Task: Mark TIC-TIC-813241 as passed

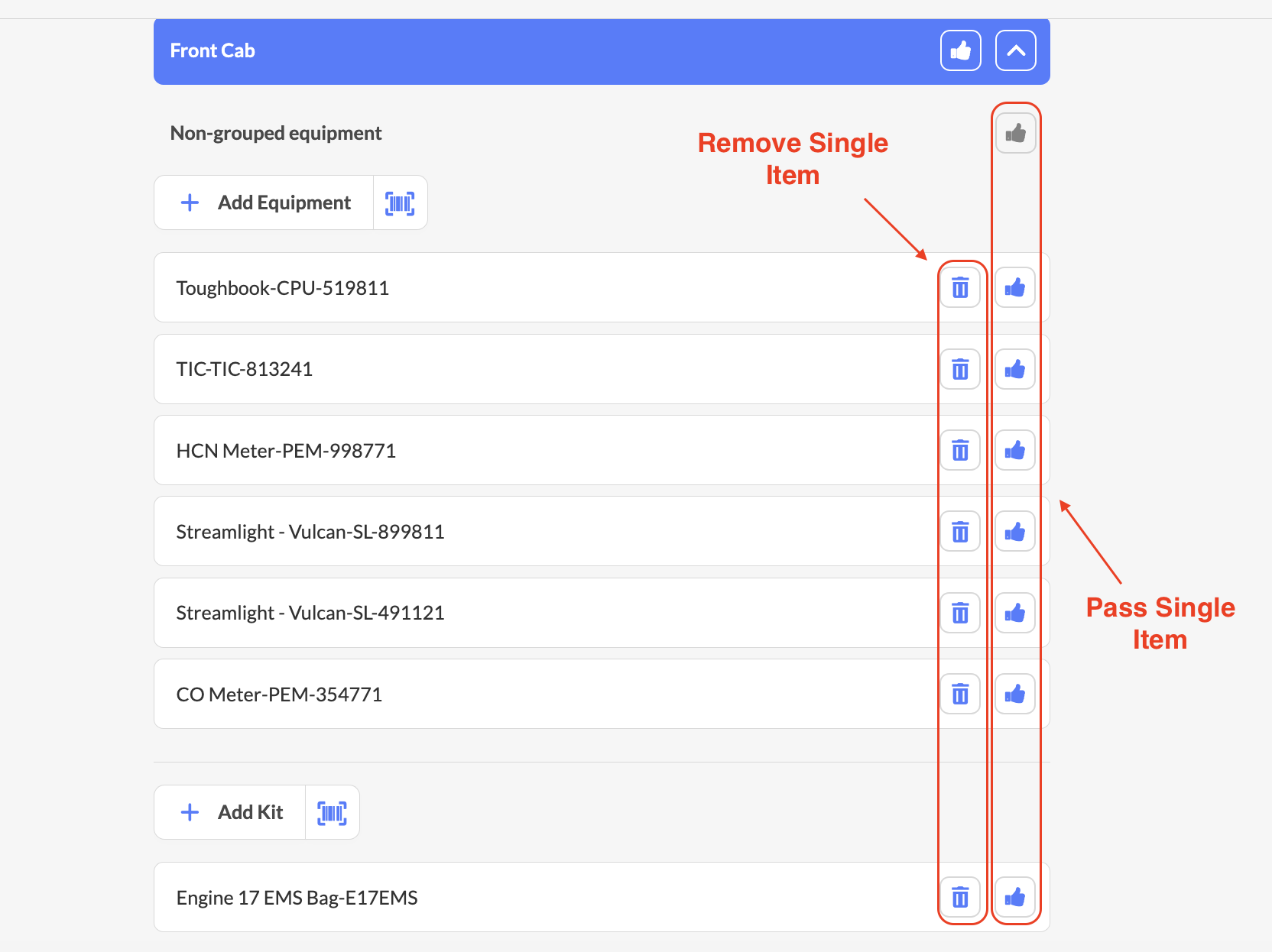Action: pos(1015,370)
